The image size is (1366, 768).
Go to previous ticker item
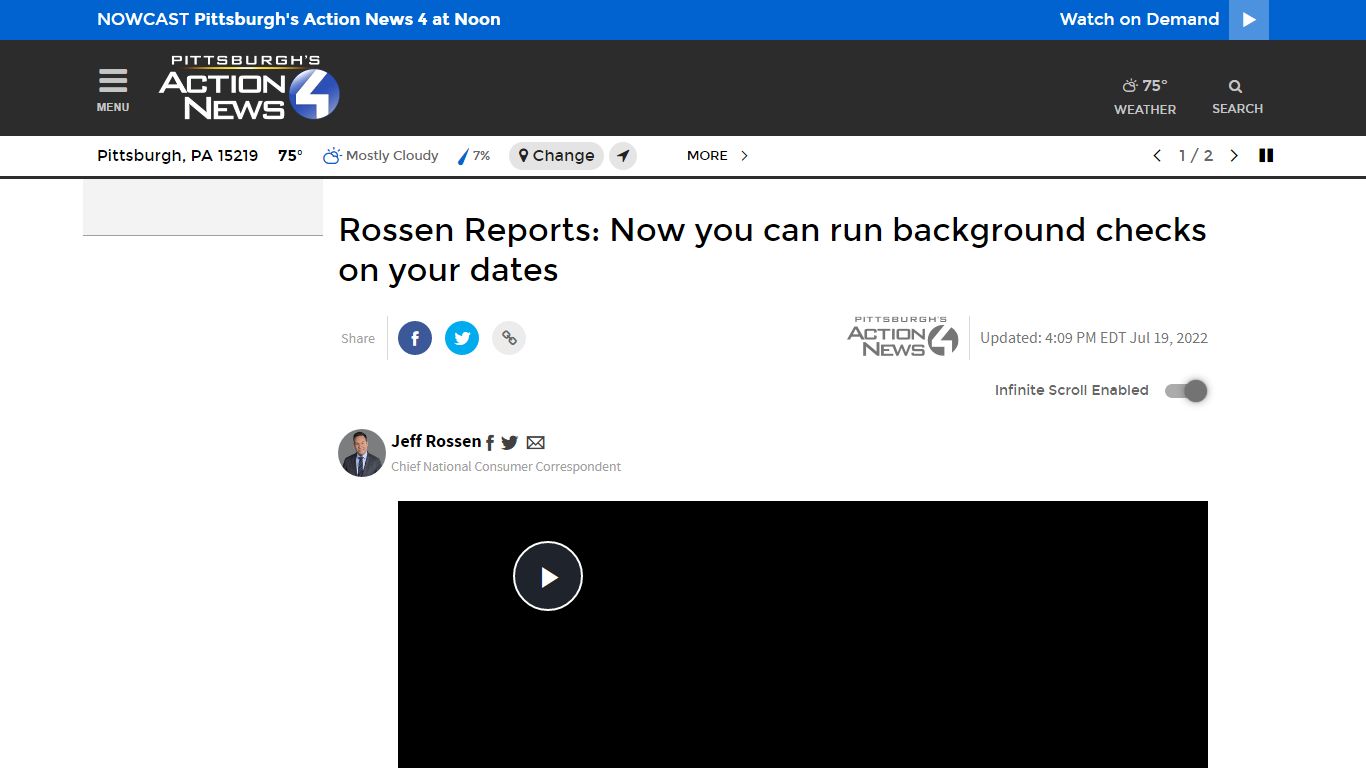[1157, 156]
